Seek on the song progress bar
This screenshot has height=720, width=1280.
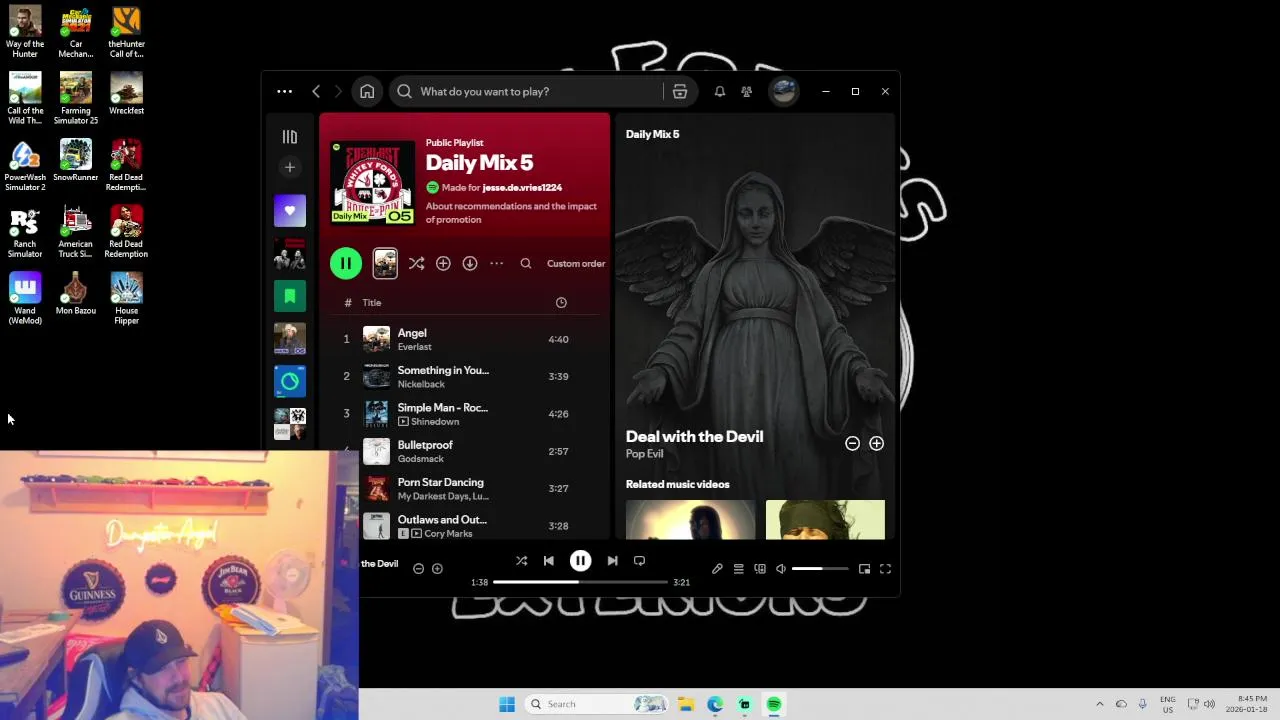click(580, 582)
